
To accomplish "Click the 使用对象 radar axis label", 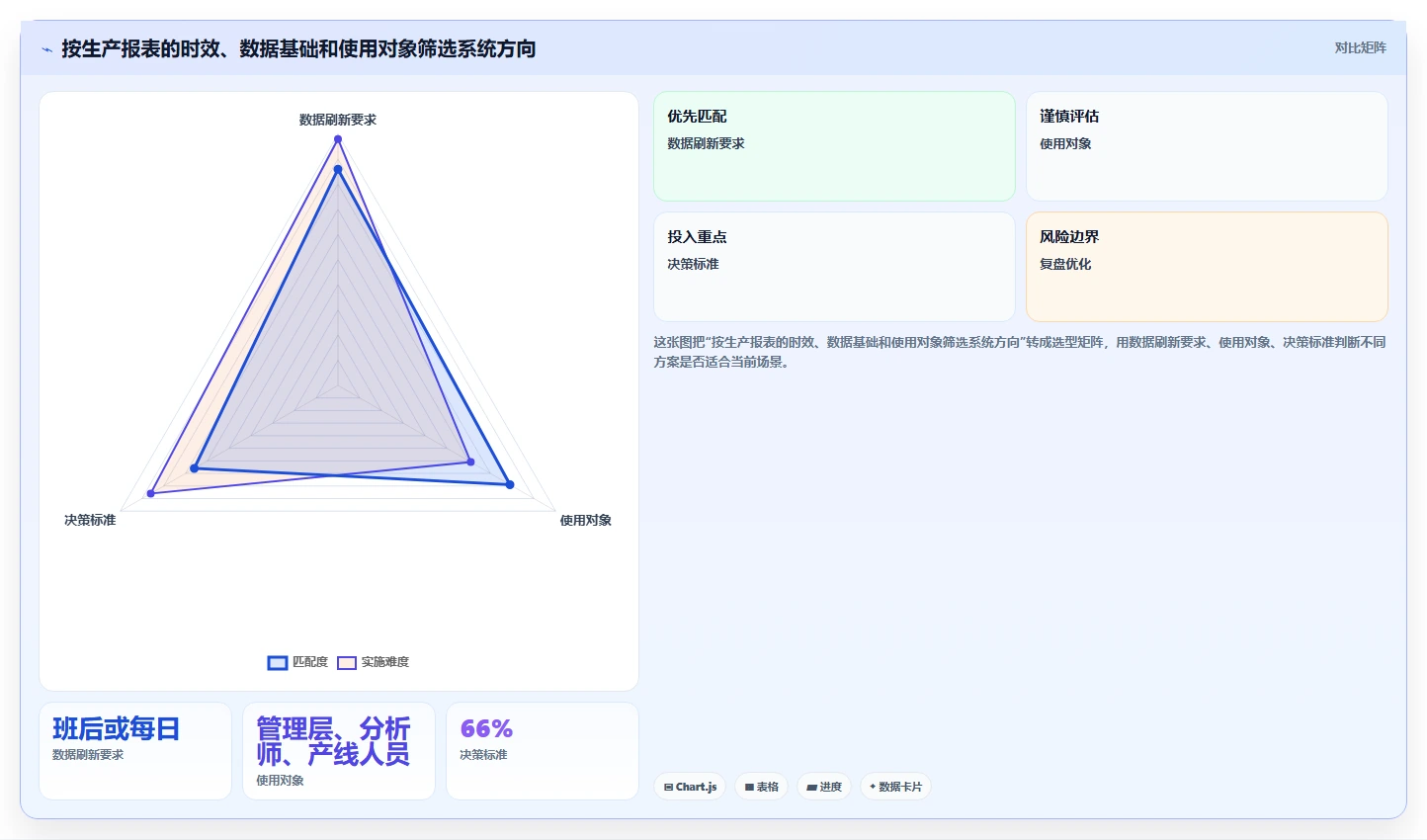I will coord(586,520).
